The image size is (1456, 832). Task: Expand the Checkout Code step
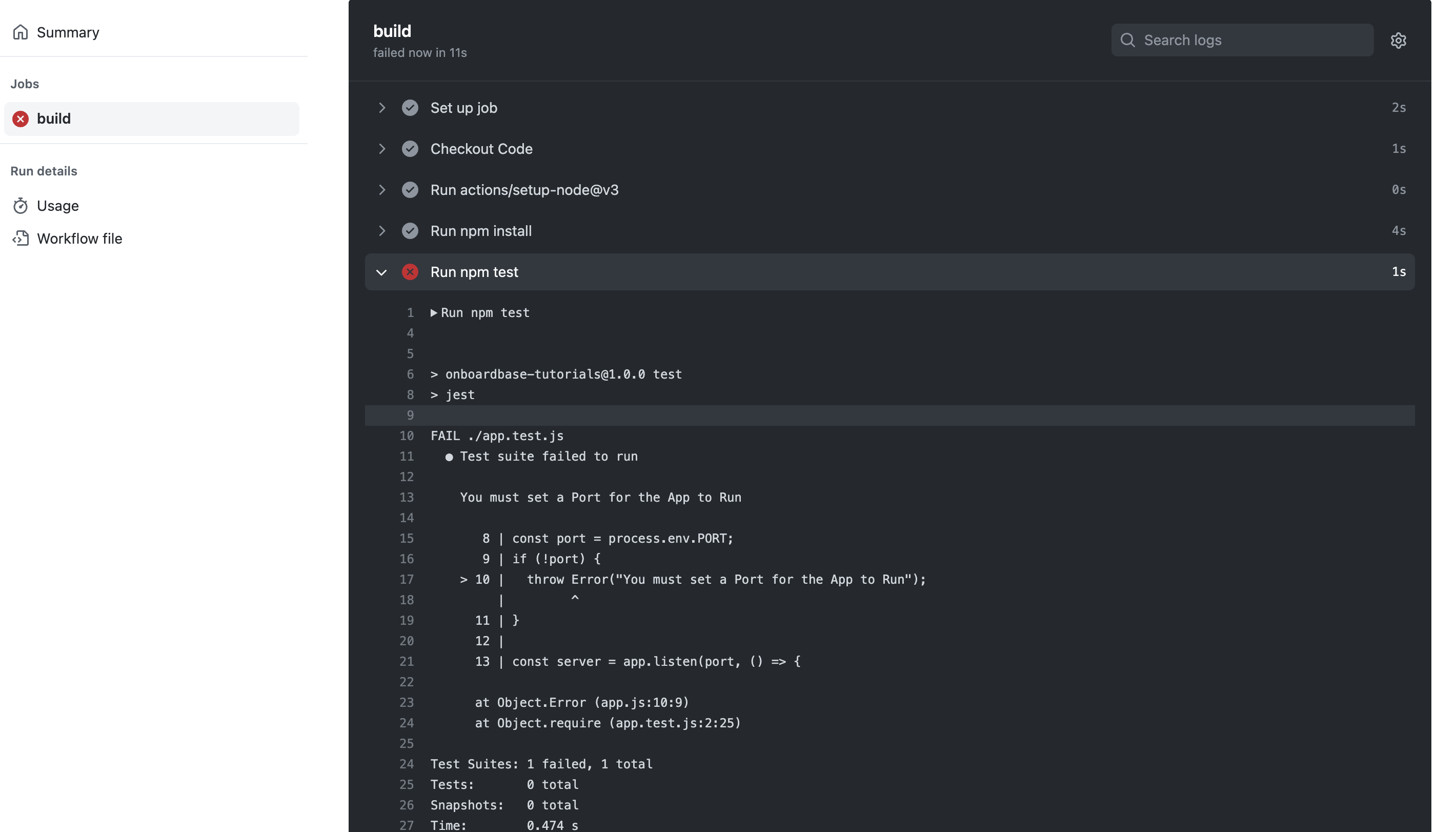tap(382, 149)
